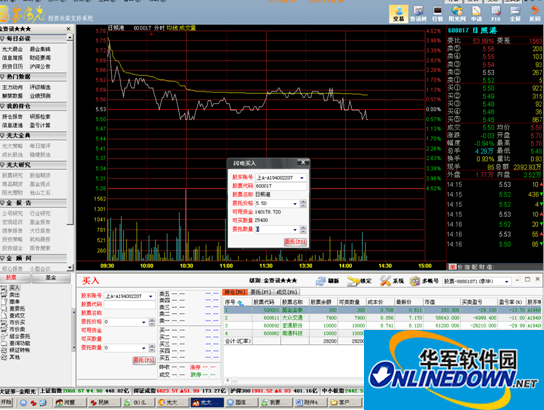Switch to the 成交 deals tab
This screenshot has width=544, height=410.
(x=287, y=292)
